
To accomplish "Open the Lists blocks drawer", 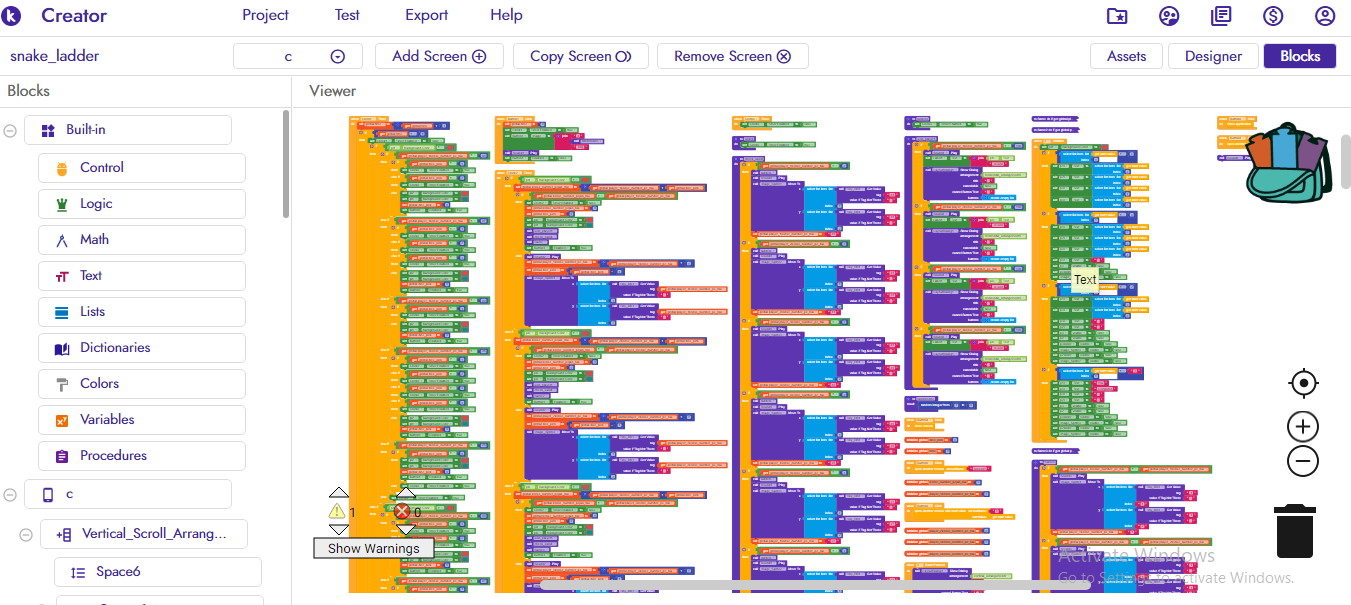I will [x=142, y=311].
